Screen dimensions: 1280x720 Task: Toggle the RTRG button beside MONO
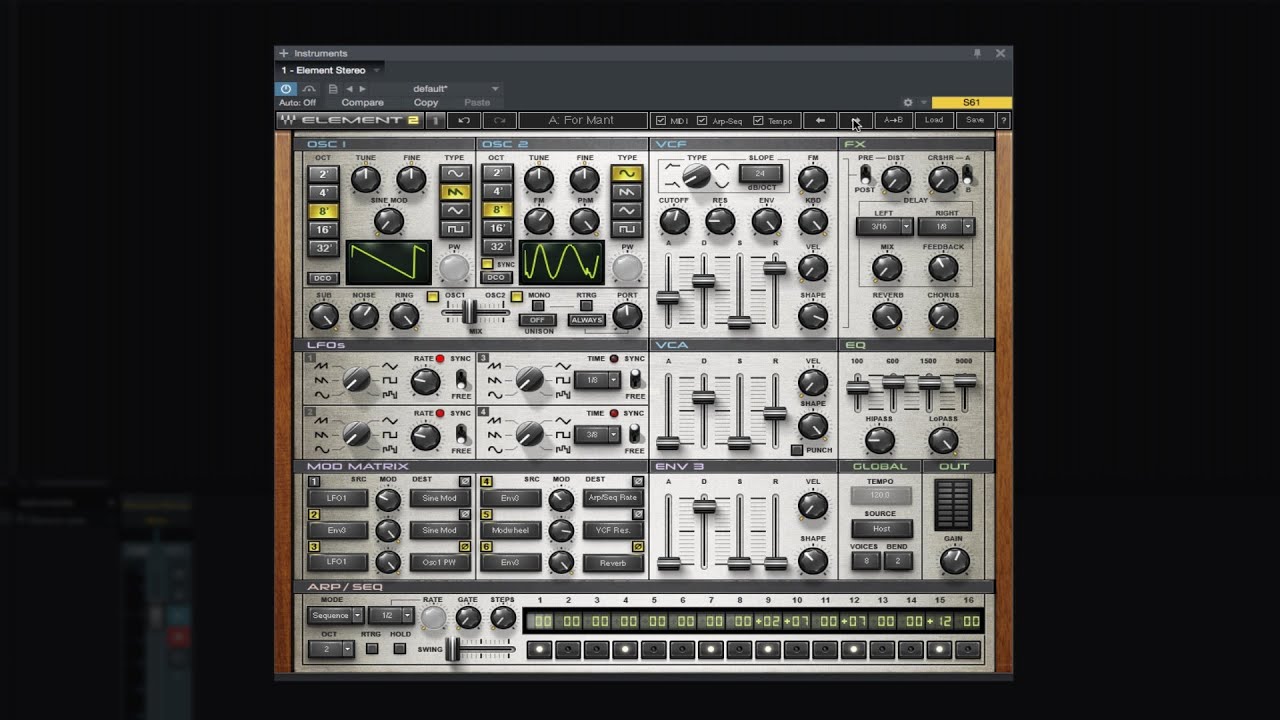pyautogui.click(x=586, y=306)
